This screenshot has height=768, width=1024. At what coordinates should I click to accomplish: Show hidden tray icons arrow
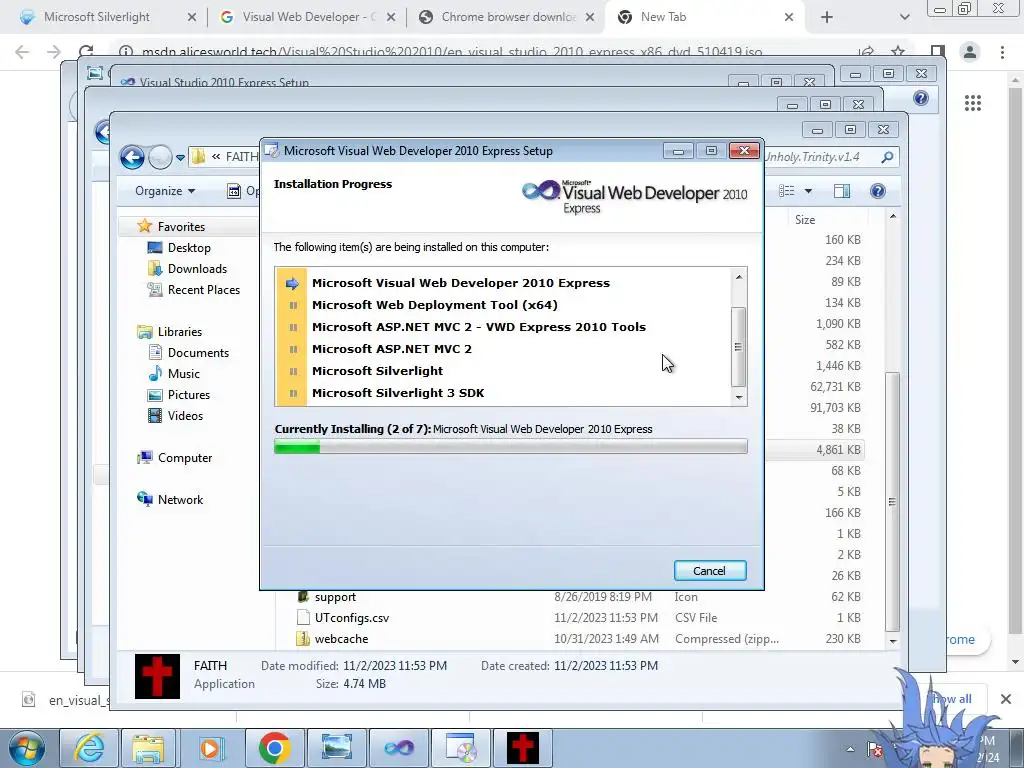tap(850, 749)
